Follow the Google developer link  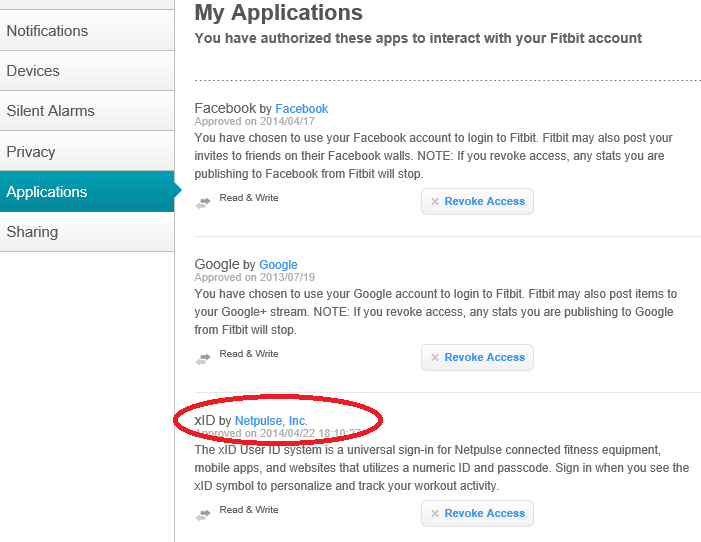coord(278,265)
